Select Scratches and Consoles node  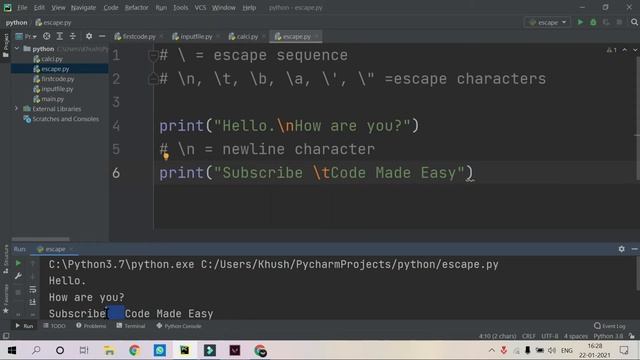pos(61,119)
